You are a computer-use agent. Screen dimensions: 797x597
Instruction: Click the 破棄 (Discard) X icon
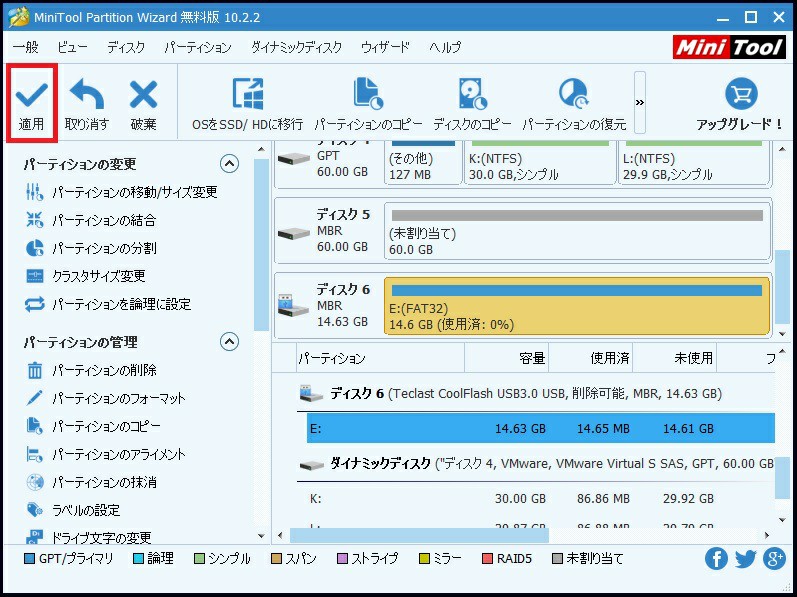pos(143,96)
